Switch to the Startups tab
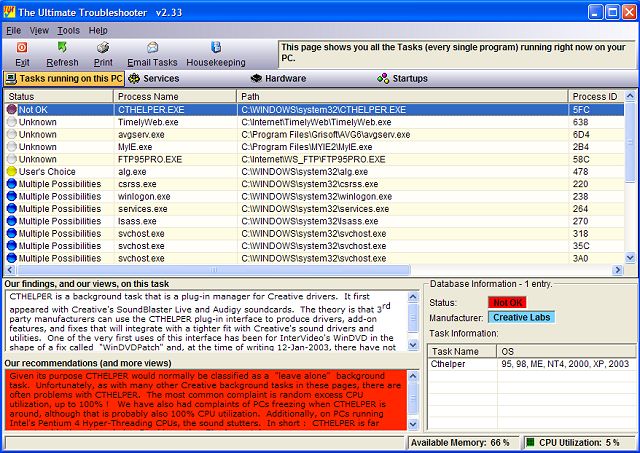 [x=403, y=78]
